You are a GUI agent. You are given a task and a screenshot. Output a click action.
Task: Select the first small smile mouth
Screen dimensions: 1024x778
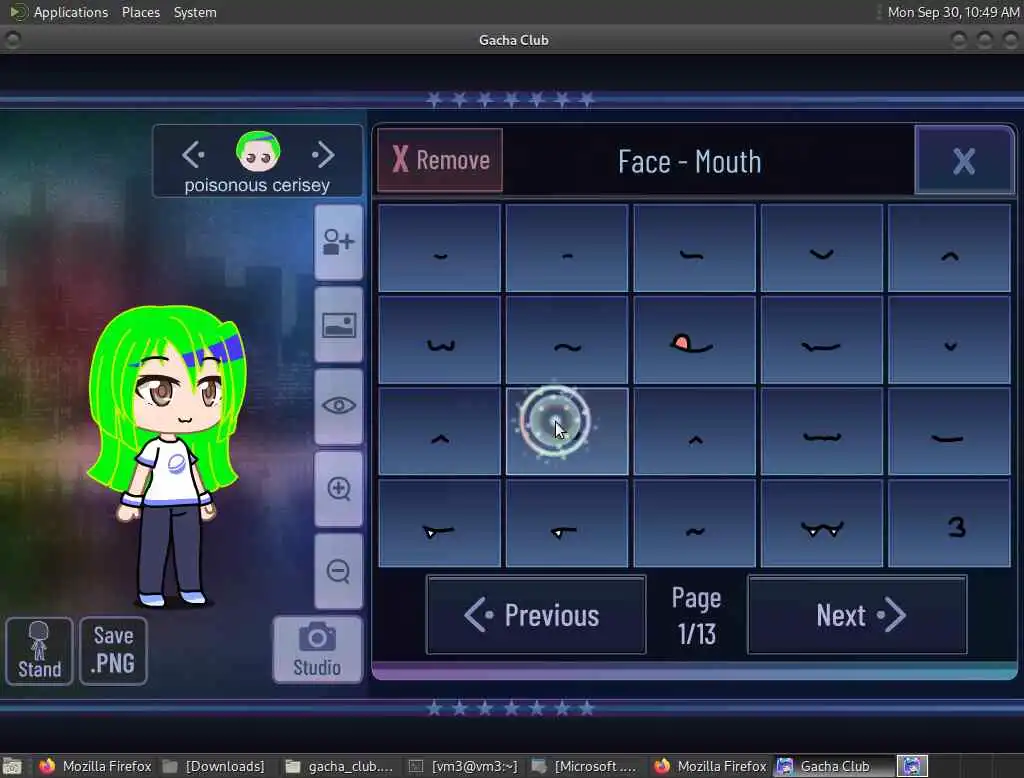click(440, 248)
